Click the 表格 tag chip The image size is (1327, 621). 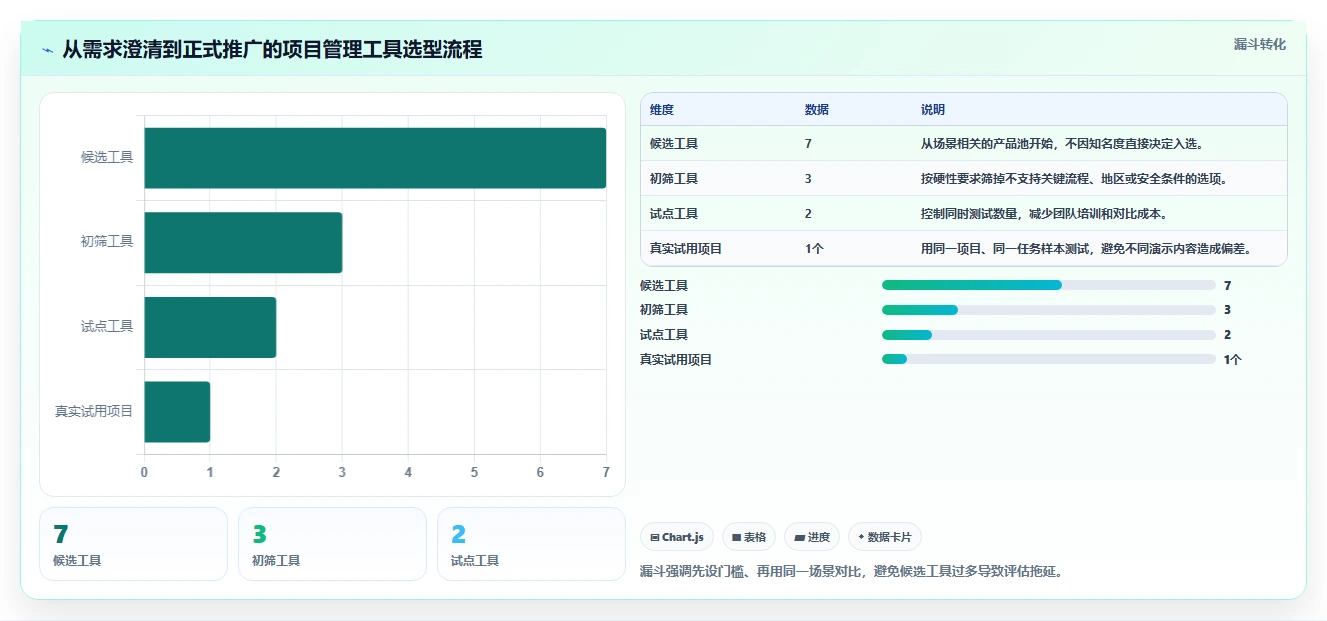[749, 537]
